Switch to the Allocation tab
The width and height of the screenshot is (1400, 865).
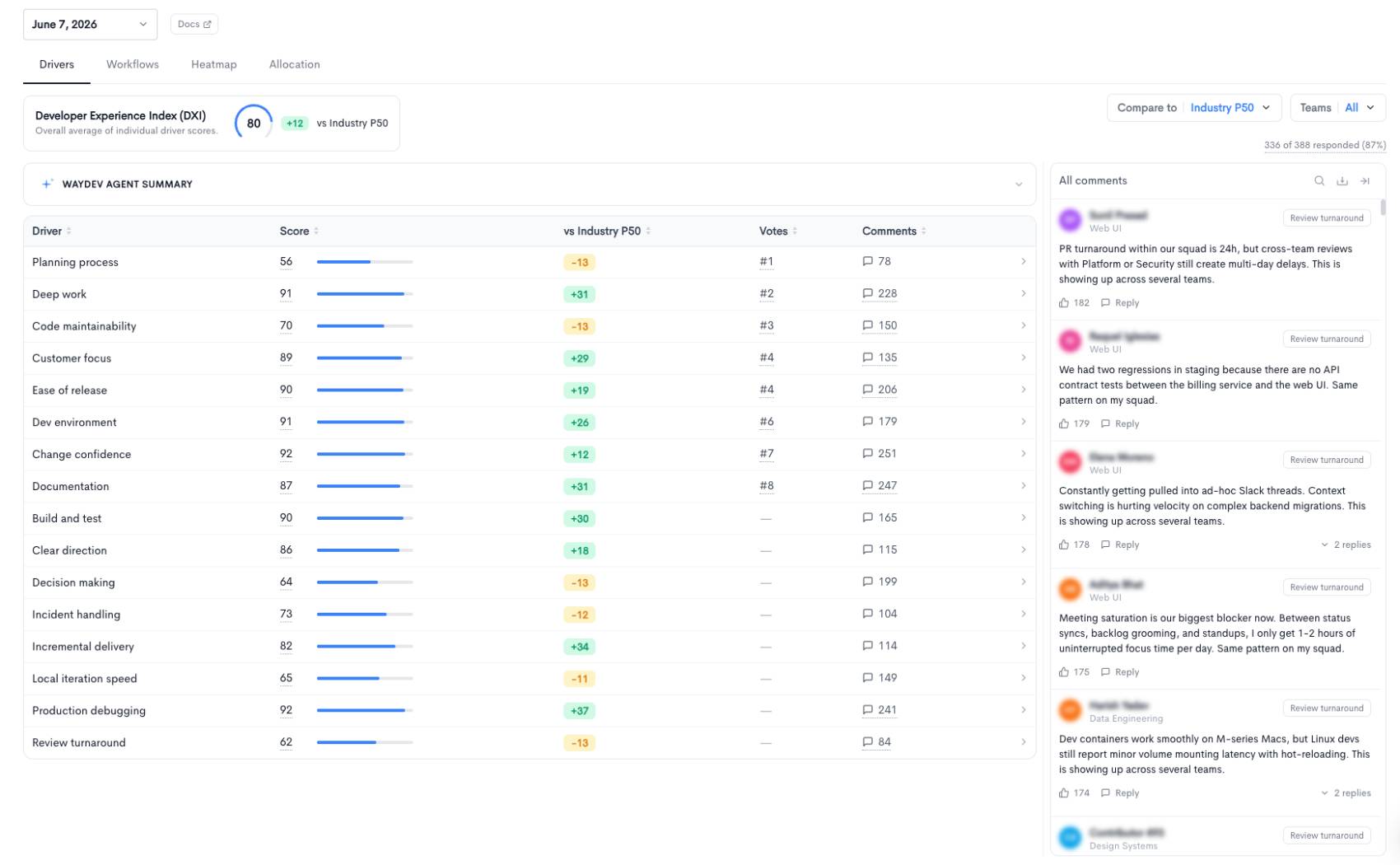point(295,64)
